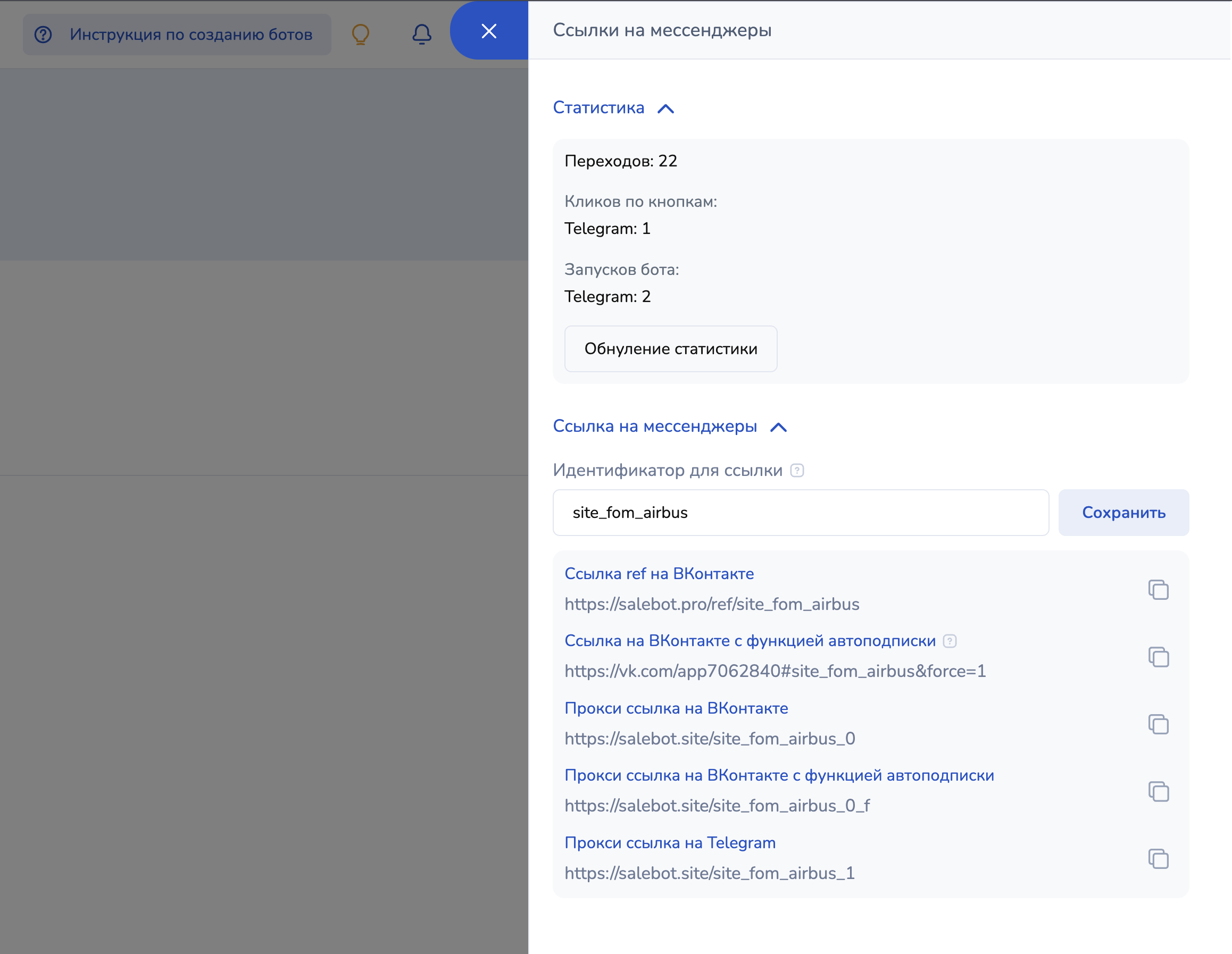Image resolution: width=1232 pixels, height=954 pixels.
Task: Open the Ссылка ref на ВКонтакте link
Action: point(659,573)
